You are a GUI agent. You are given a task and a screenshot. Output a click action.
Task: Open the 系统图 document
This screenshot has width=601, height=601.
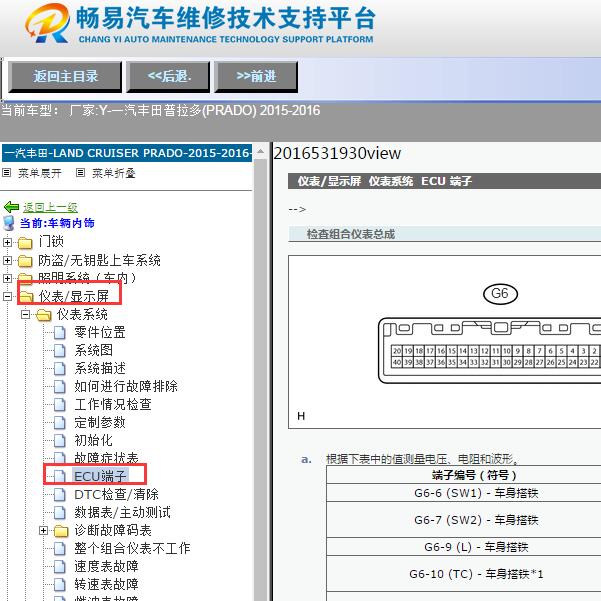click(94, 350)
